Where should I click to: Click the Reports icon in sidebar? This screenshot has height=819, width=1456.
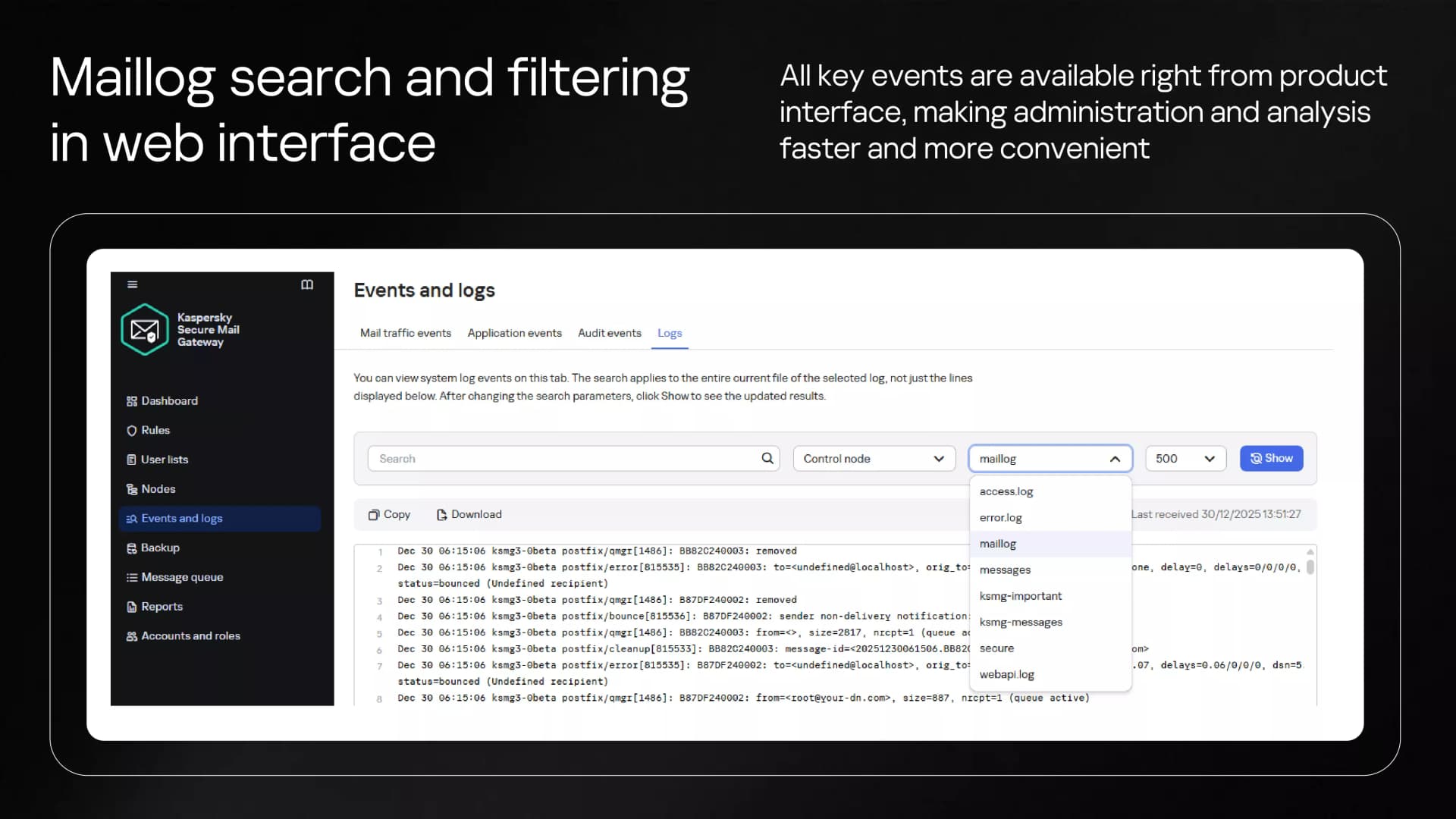tap(132, 607)
